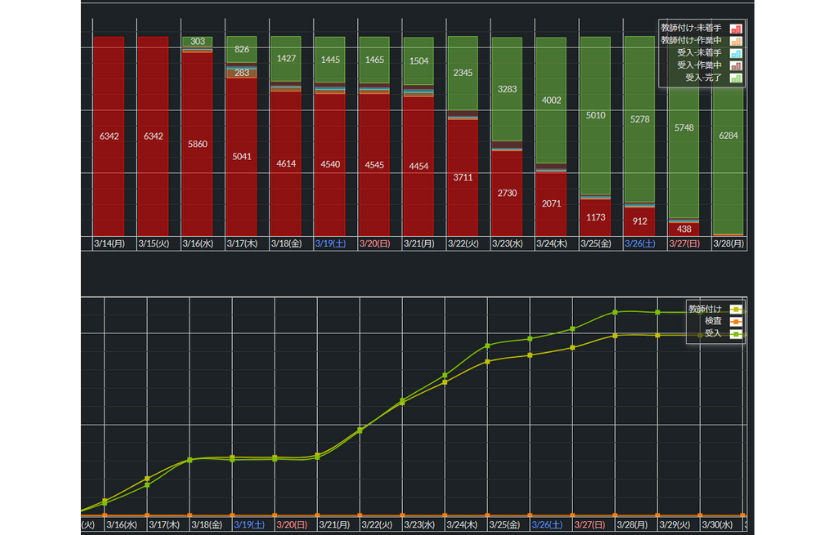Click the 3/21(月) label on line chart axis
This screenshot has height=535, width=835.
(x=334, y=523)
